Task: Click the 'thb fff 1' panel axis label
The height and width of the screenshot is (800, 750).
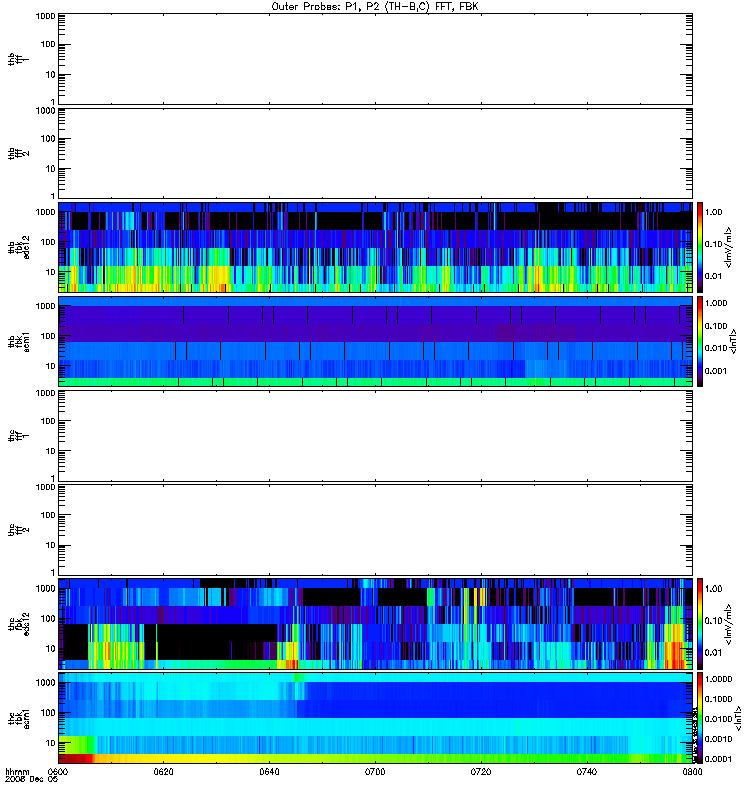Action: point(18,59)
